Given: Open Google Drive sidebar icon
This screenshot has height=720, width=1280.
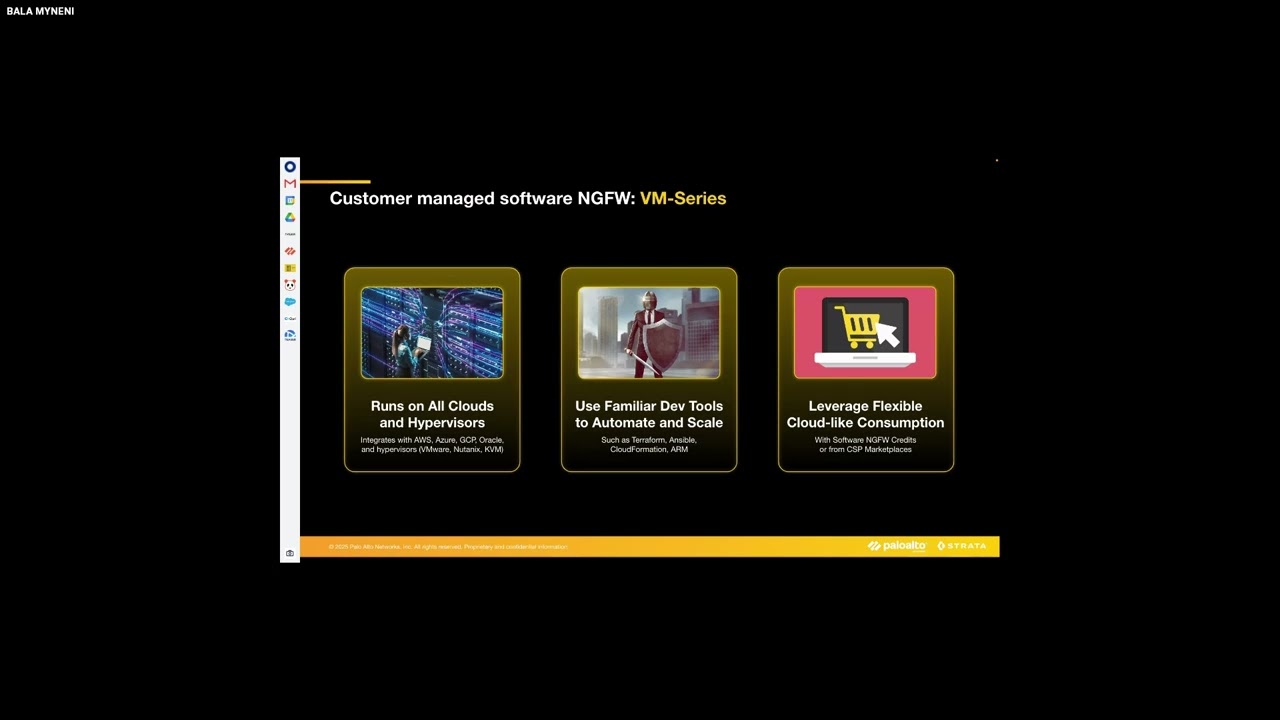Looking at the screenshot, I should tap(290, 218).
